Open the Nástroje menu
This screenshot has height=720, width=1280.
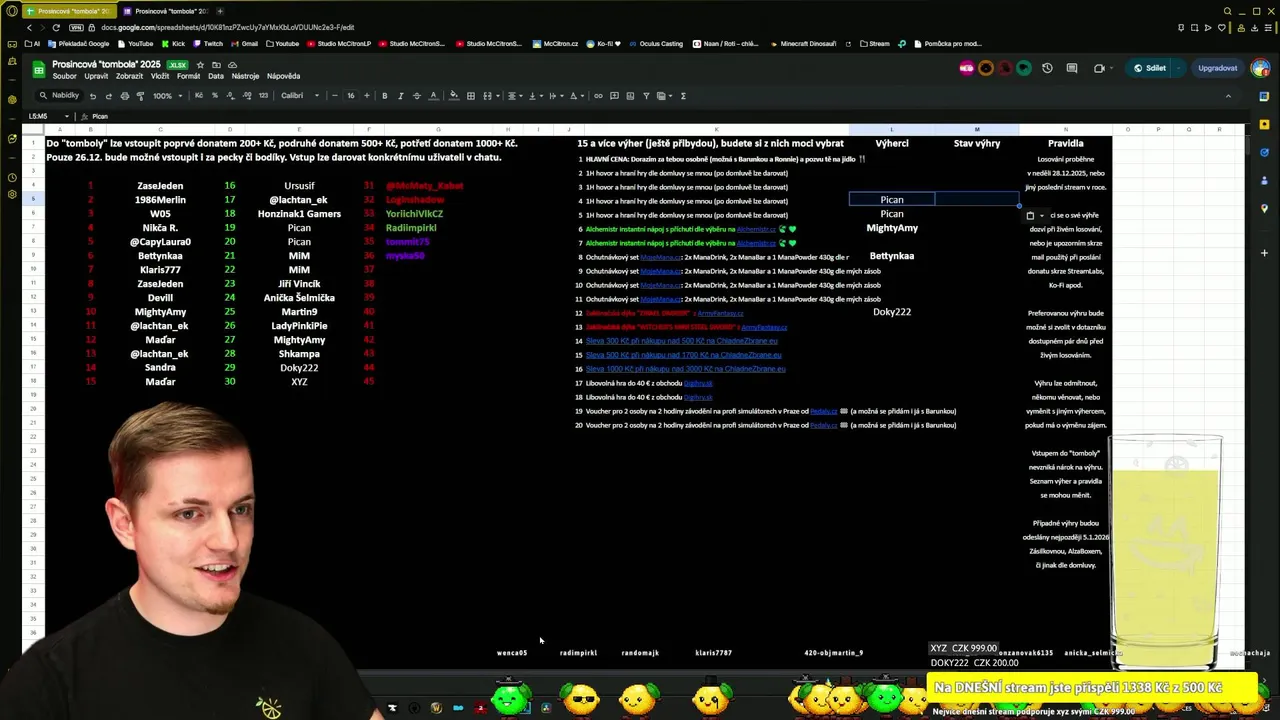pyautogui.click(x=245, y=76)
